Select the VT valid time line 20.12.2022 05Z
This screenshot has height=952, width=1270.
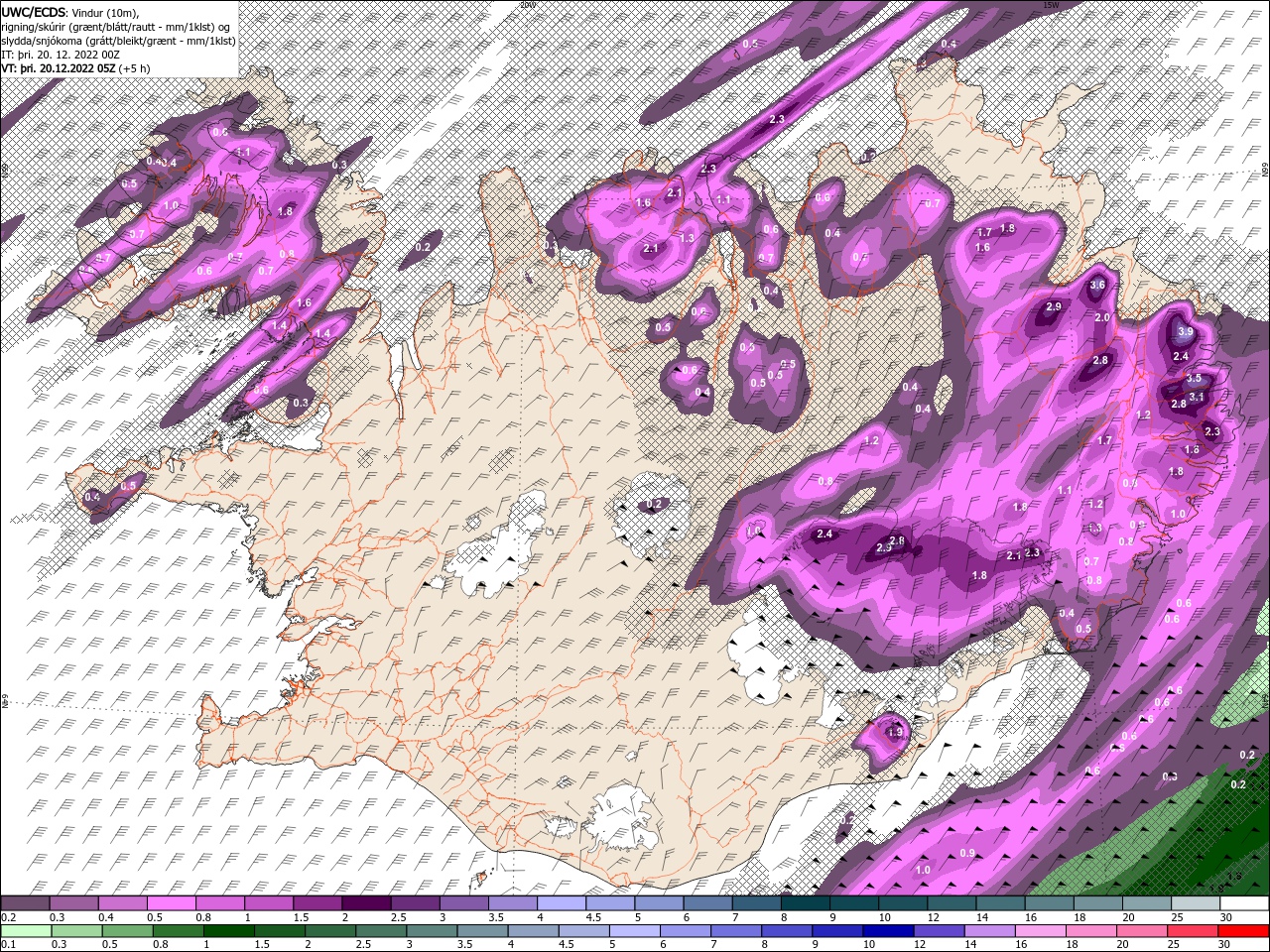[x=76, y=68]
